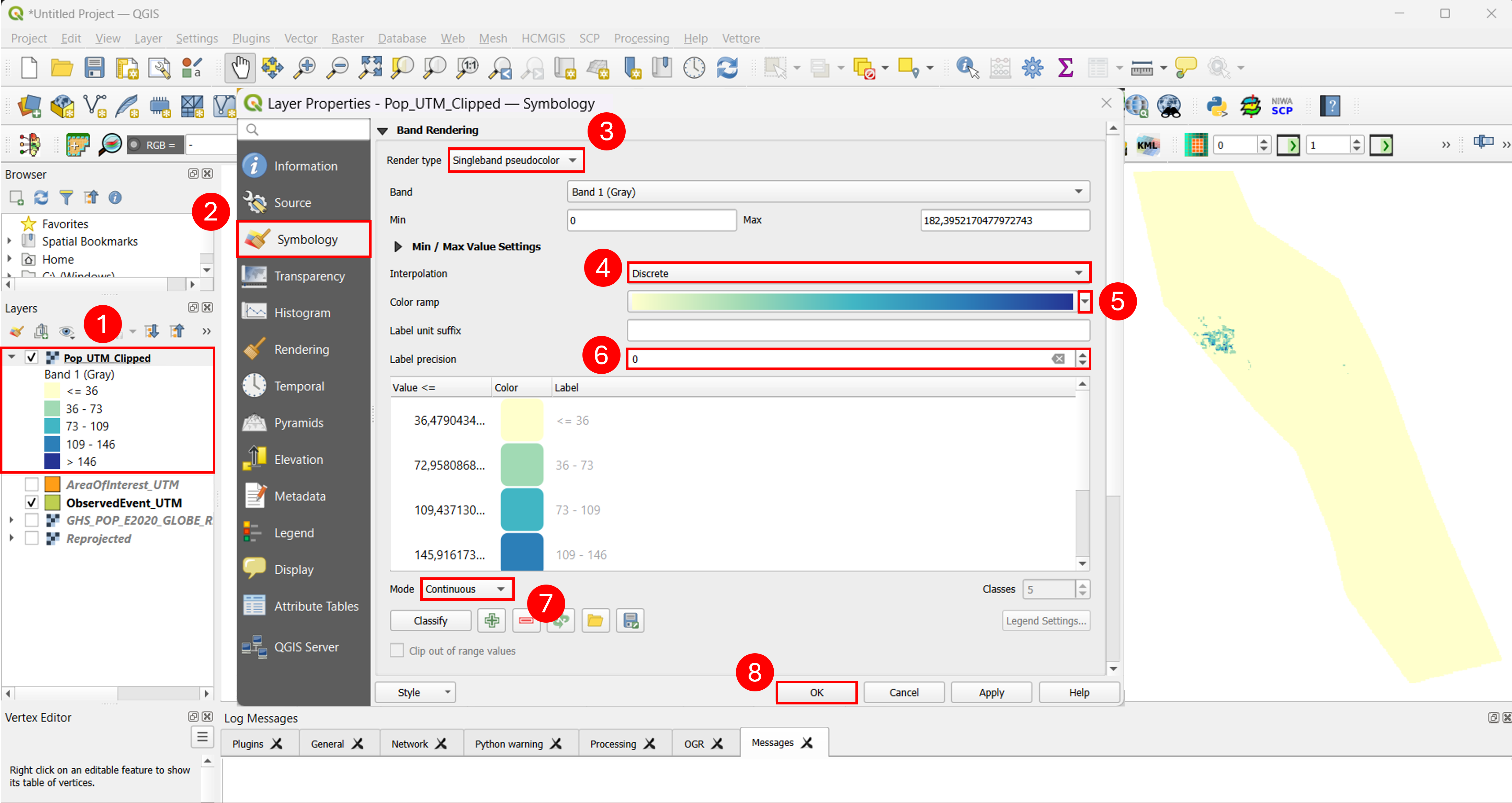
Task: Remove selected class with red minus button
Action: click(x=526, y=620)
